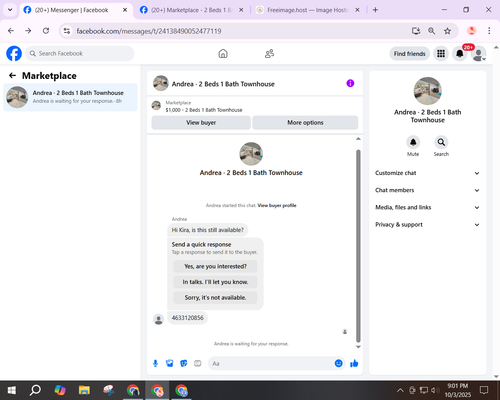The width and height of the screenshot is (500, 400).
Task: Click the attach photo icon in composer
Action: [x=170, y=363]
